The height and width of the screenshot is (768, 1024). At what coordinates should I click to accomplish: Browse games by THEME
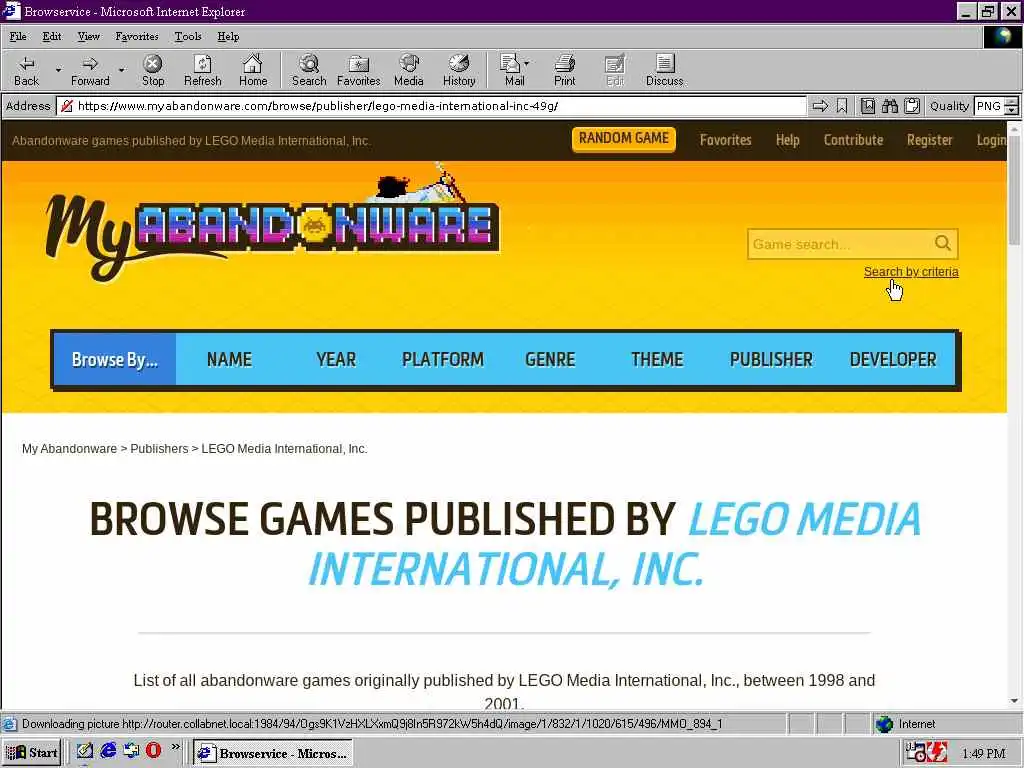pos(657,359)
